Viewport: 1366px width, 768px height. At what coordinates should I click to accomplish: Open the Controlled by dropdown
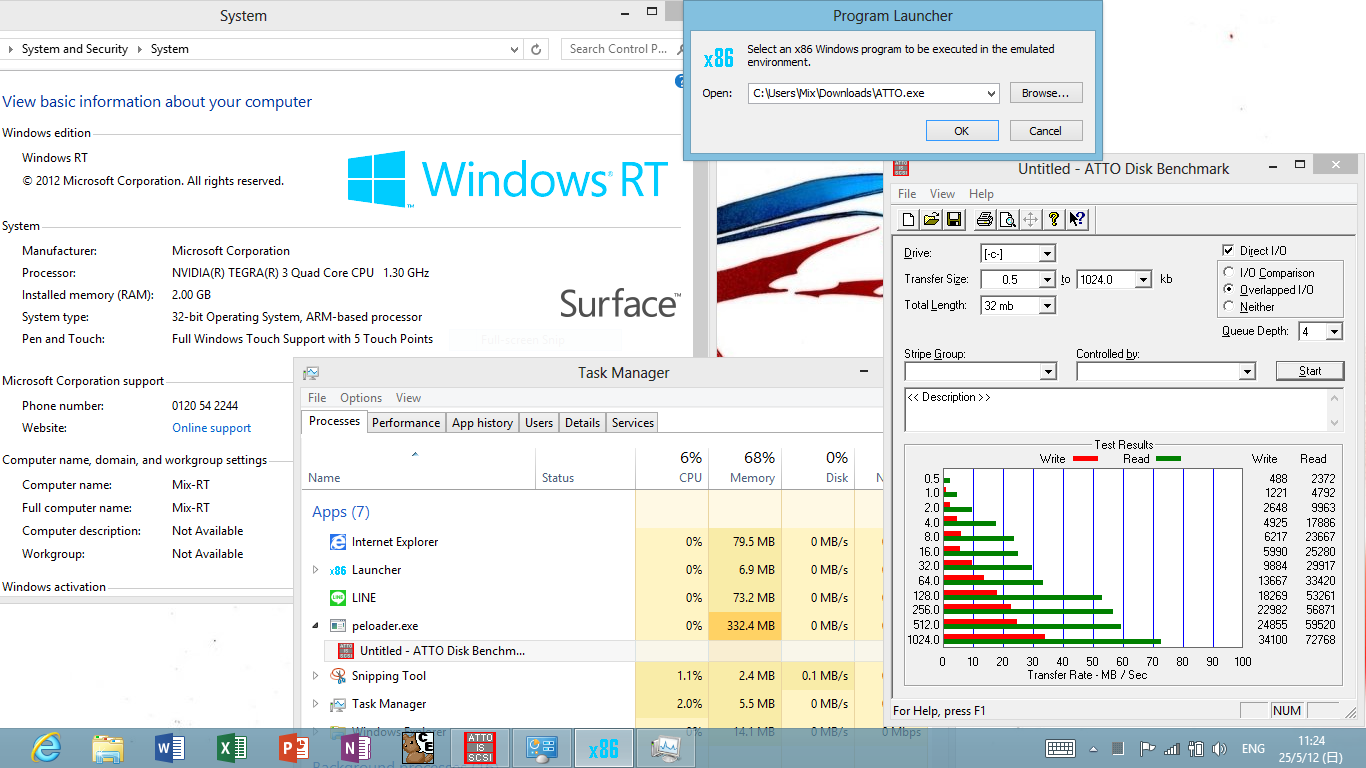click(1247, 372)
